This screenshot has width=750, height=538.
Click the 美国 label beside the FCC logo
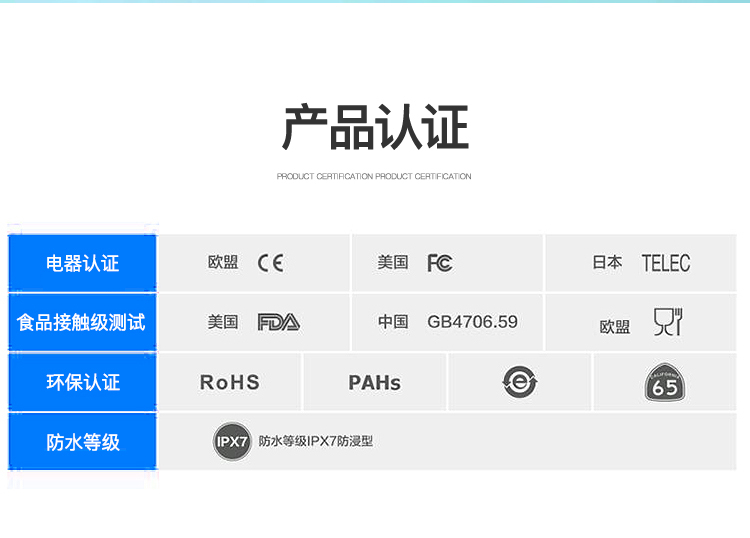393,263
